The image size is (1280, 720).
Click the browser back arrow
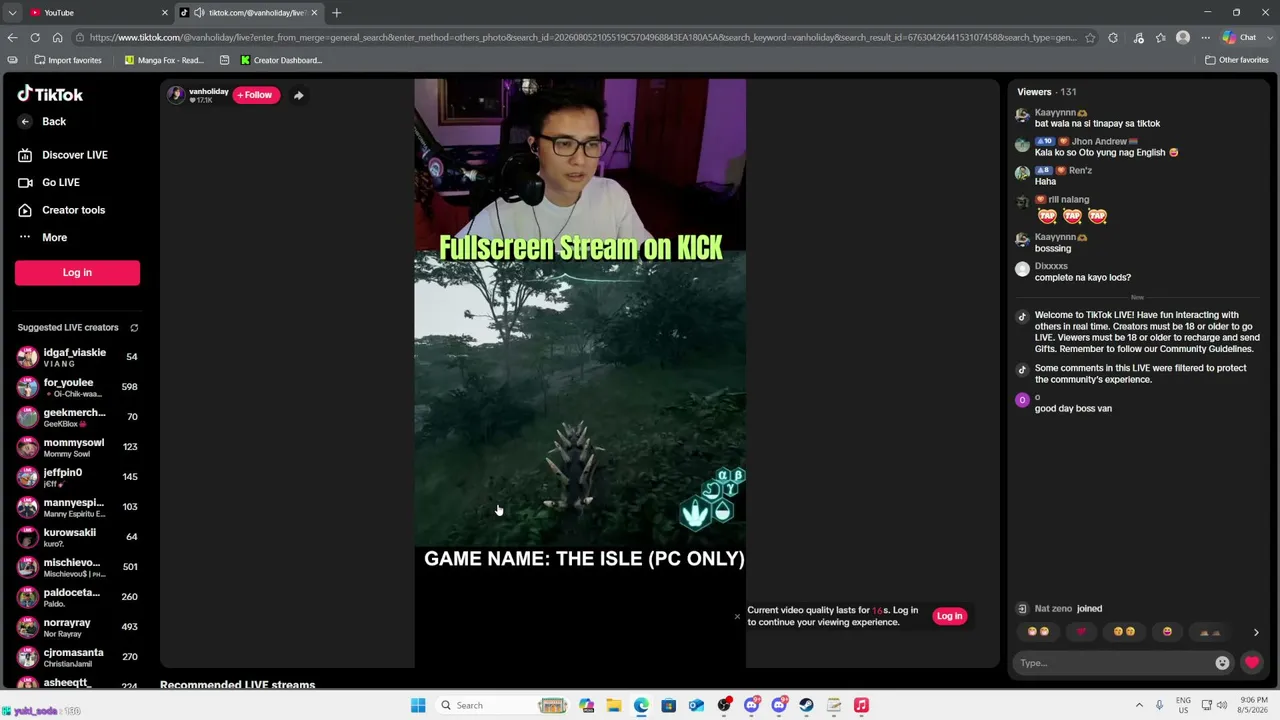coord(12,38)
